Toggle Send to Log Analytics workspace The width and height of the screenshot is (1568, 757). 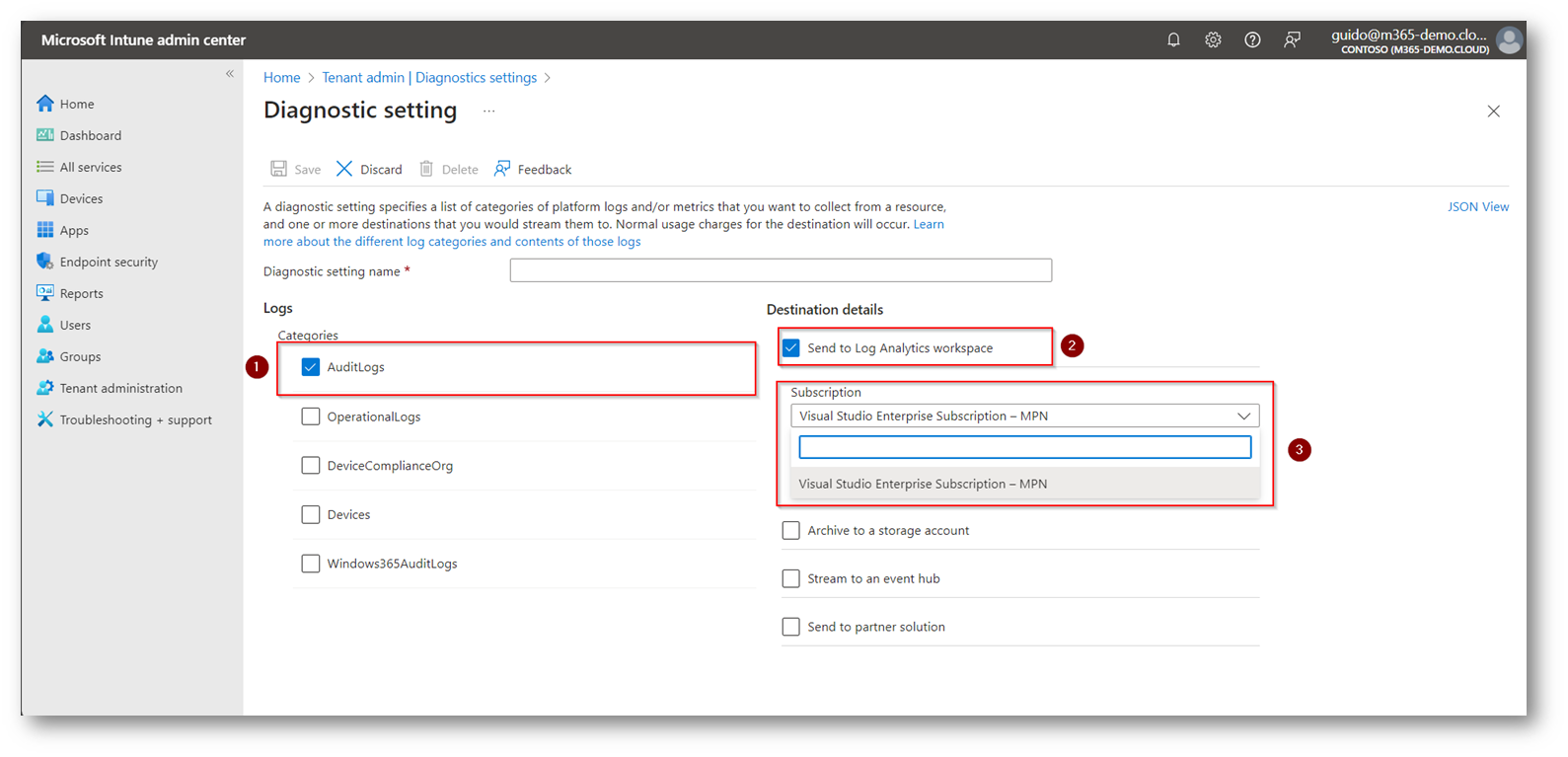click(x=791, y=347)
